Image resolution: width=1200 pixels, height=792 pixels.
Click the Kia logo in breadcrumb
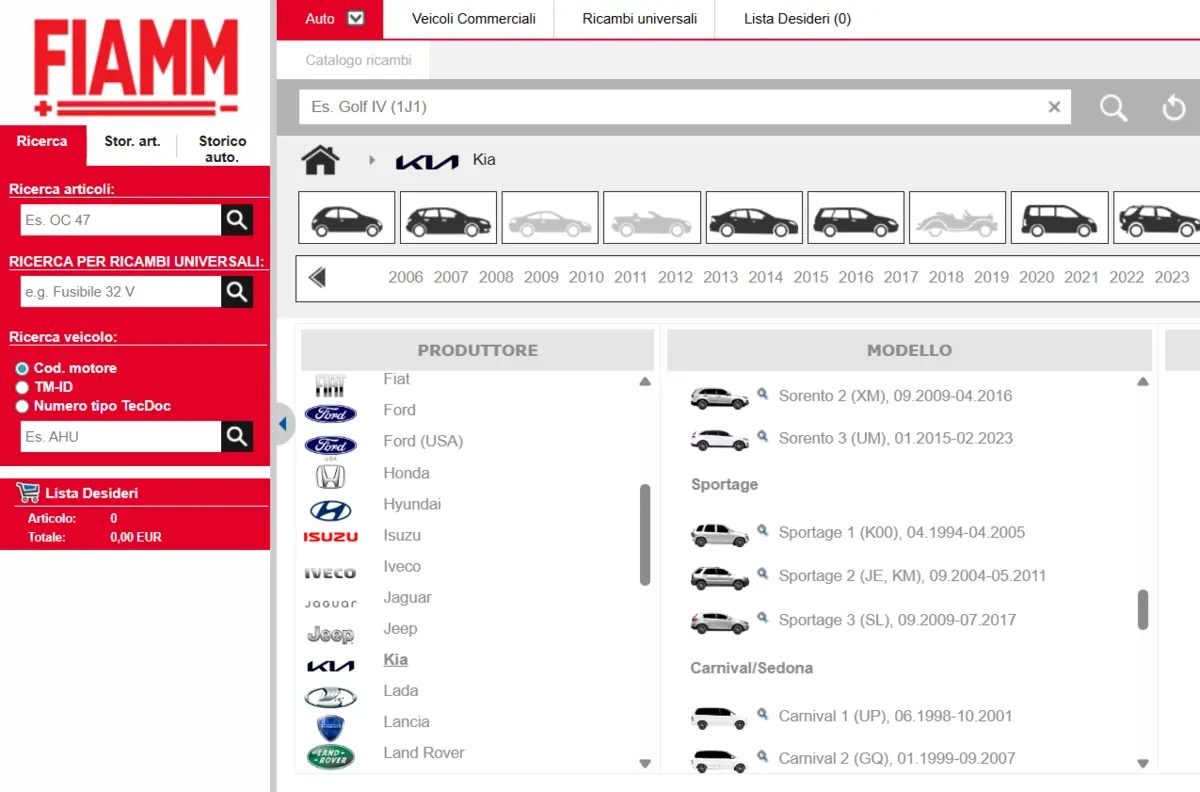click(427, 161)
